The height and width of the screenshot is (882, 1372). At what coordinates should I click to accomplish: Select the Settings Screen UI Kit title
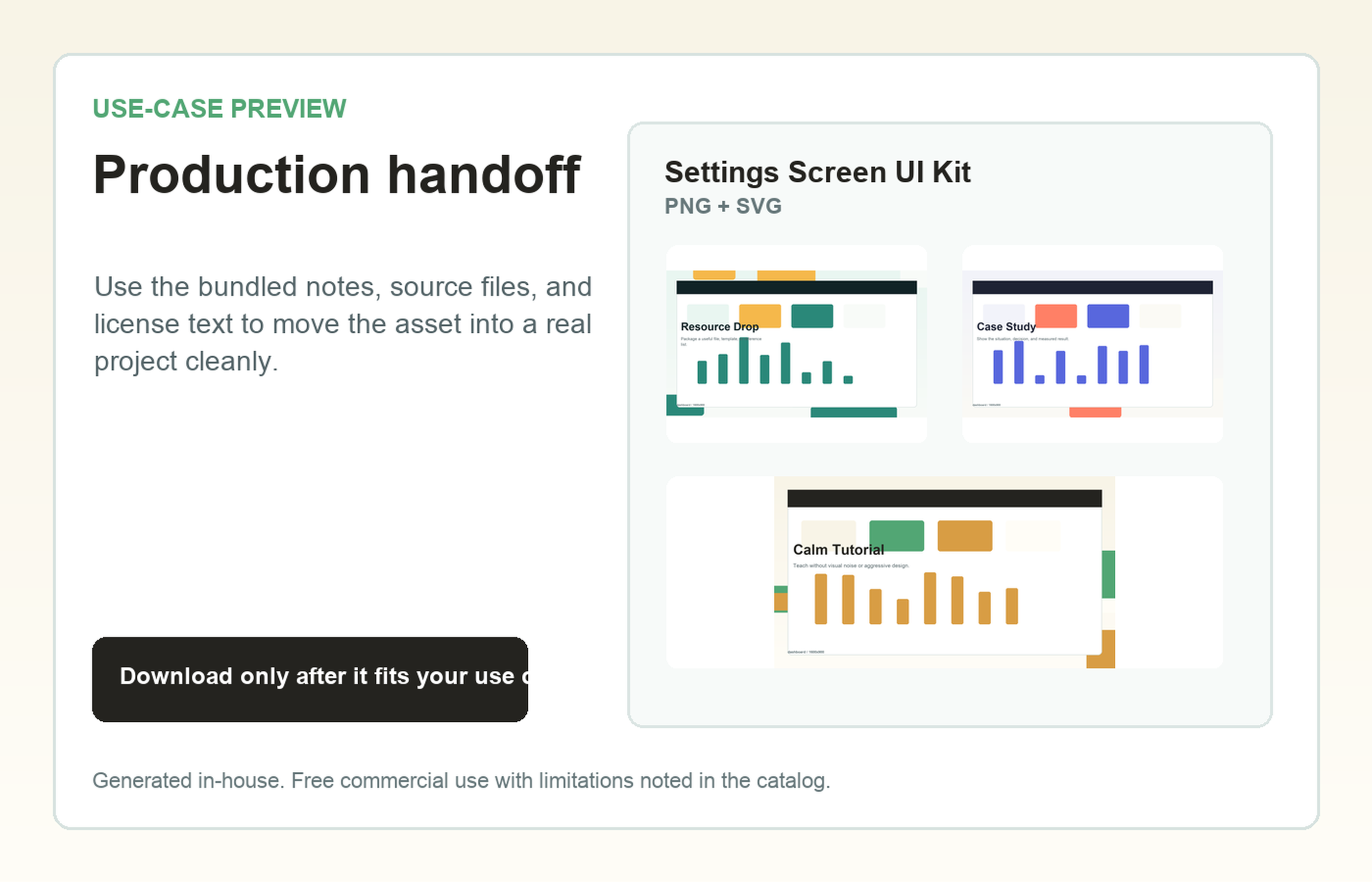818,172
